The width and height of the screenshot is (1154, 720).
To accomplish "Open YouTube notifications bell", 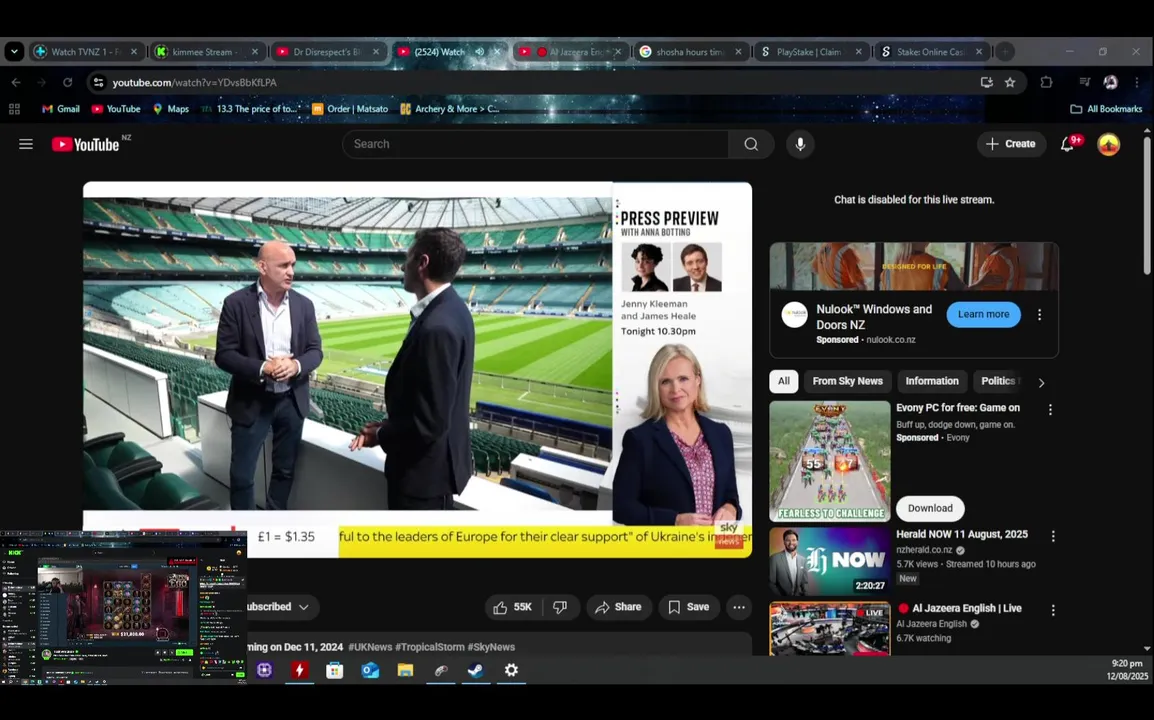I will tap(1067, 144).
